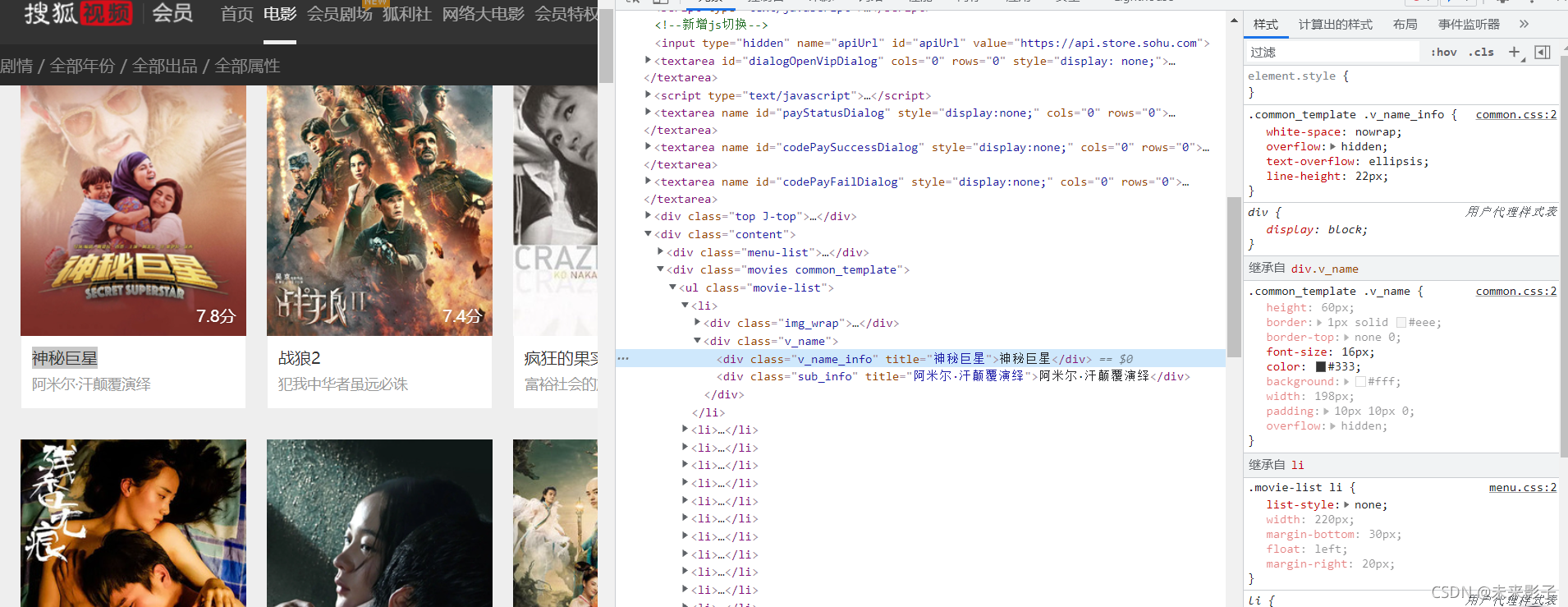Click the 战狼2 movie poster
Image resolution: width=1568 pixels, height=607 pixels.
point(379,210)
